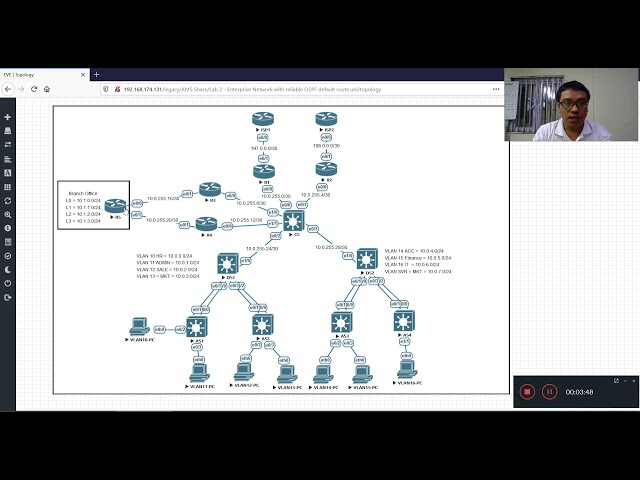Click the VLAN 10 HR subnet text

pyautogui.click(x=164, y=256)
